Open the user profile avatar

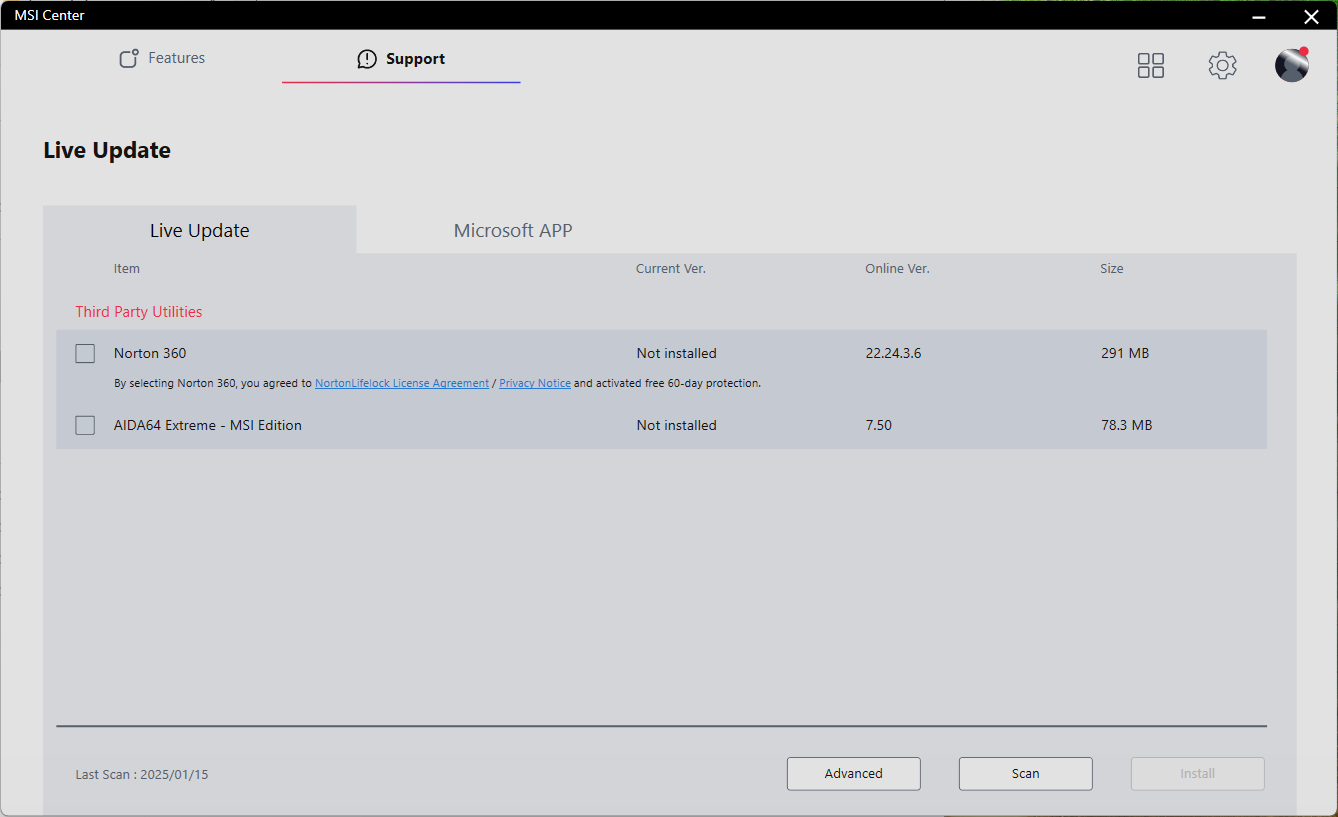coord(1292,65)
